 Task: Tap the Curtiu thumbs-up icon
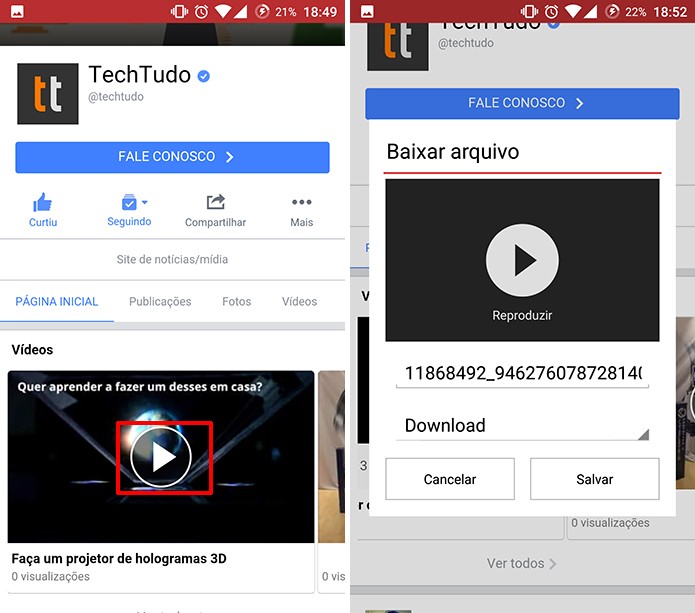43,203
